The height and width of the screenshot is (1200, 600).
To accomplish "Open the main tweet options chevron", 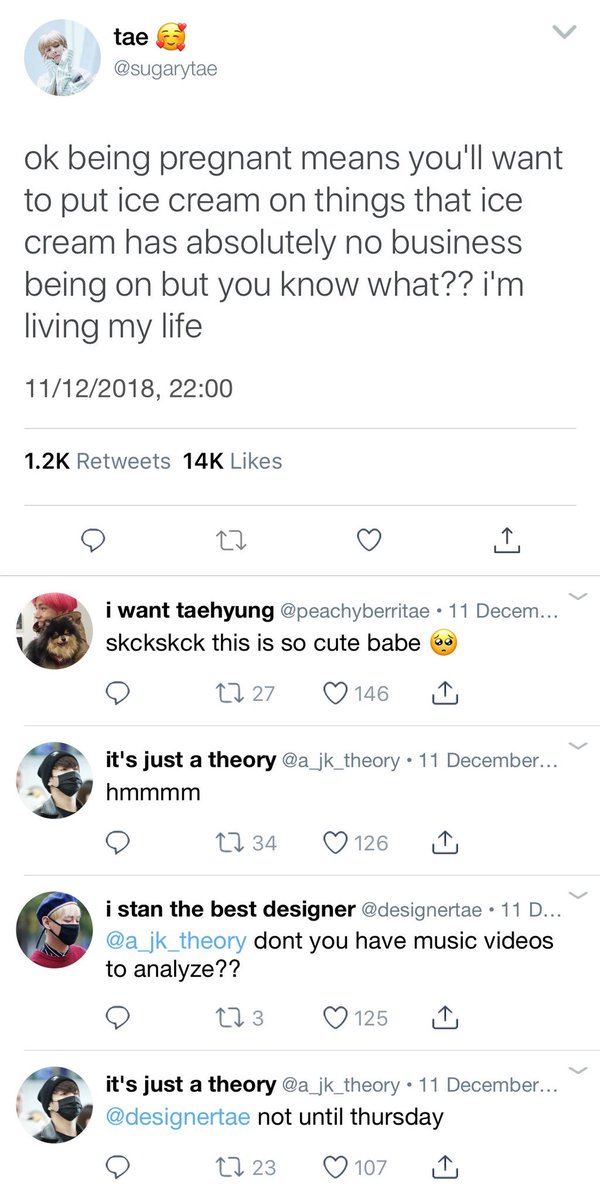I will (565, 33).
